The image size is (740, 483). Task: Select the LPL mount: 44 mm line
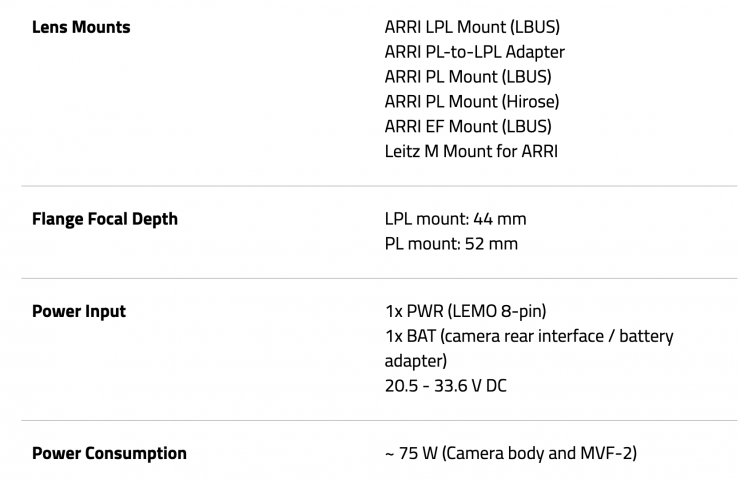pos(455,219)
